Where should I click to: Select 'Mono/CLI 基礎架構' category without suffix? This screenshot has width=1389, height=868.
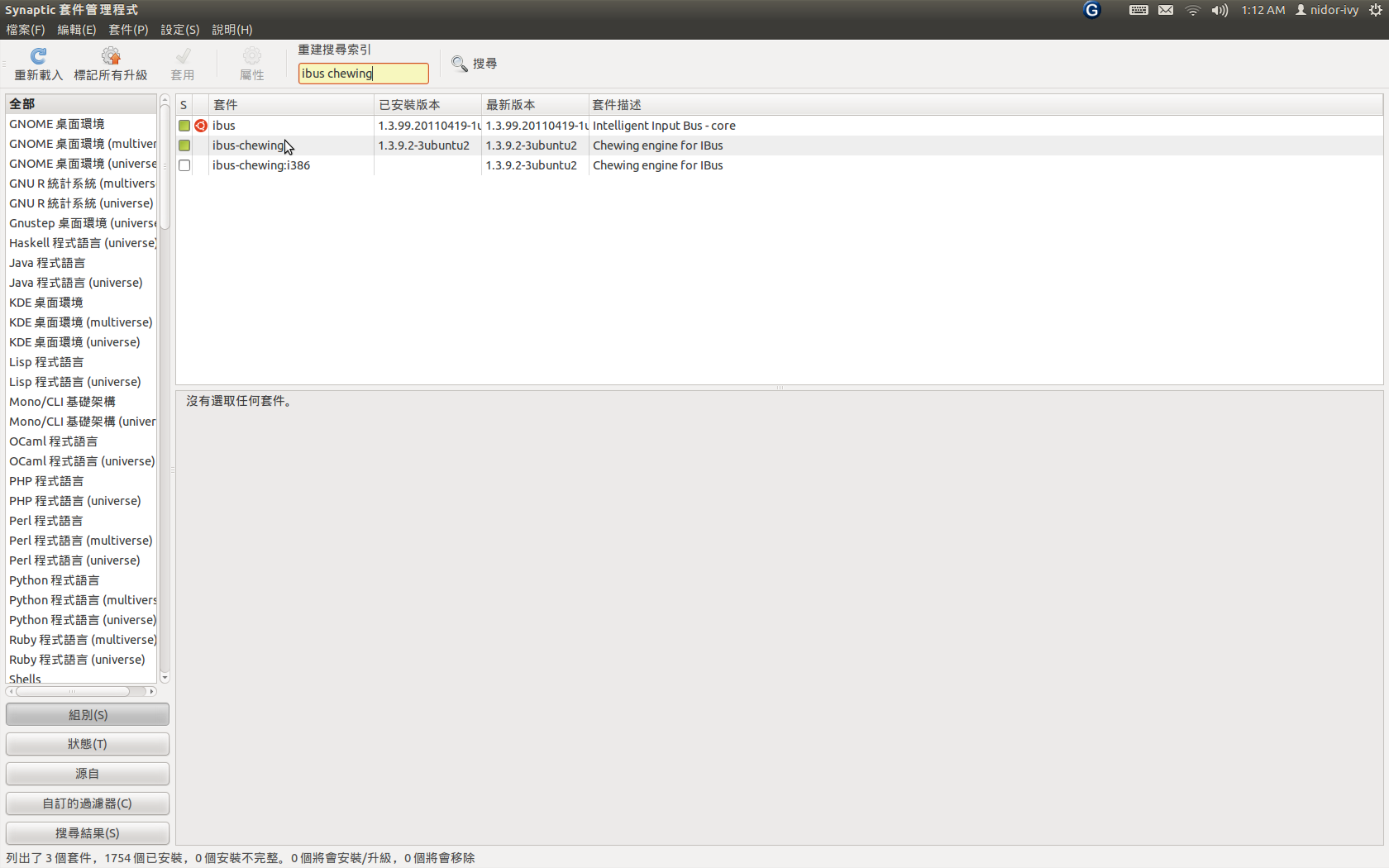tap(81, 402)
